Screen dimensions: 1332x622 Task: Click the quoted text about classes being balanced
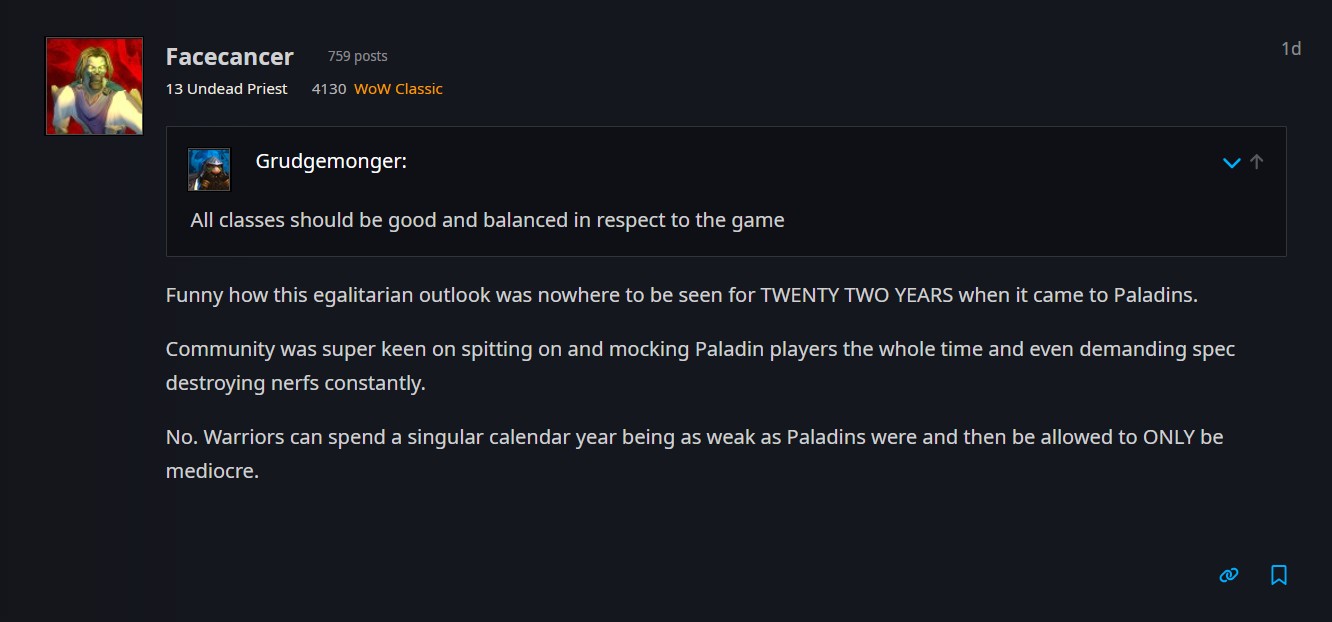click(x=488, y=220)
